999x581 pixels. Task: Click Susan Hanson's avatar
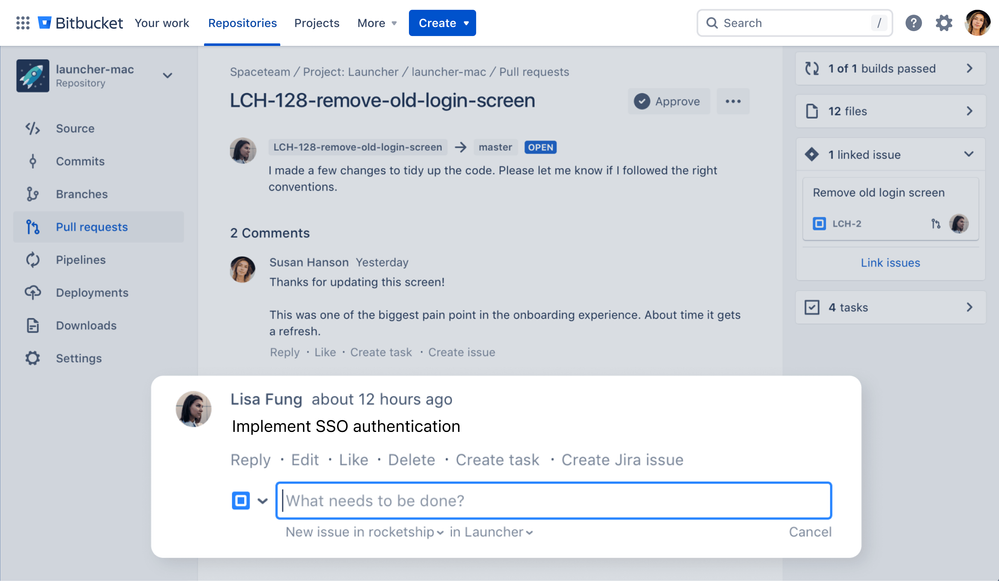pyautogui.click(x=243, y=269)
